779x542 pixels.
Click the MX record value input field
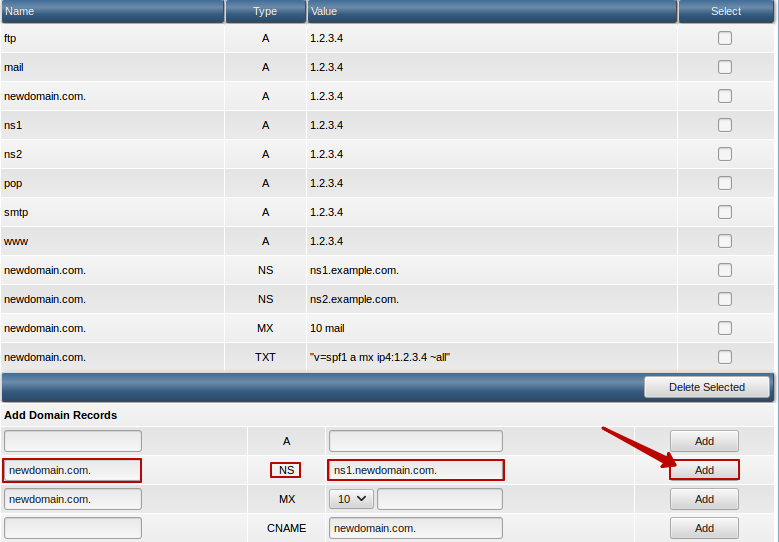pyautogui.click(x=440, y=499)
